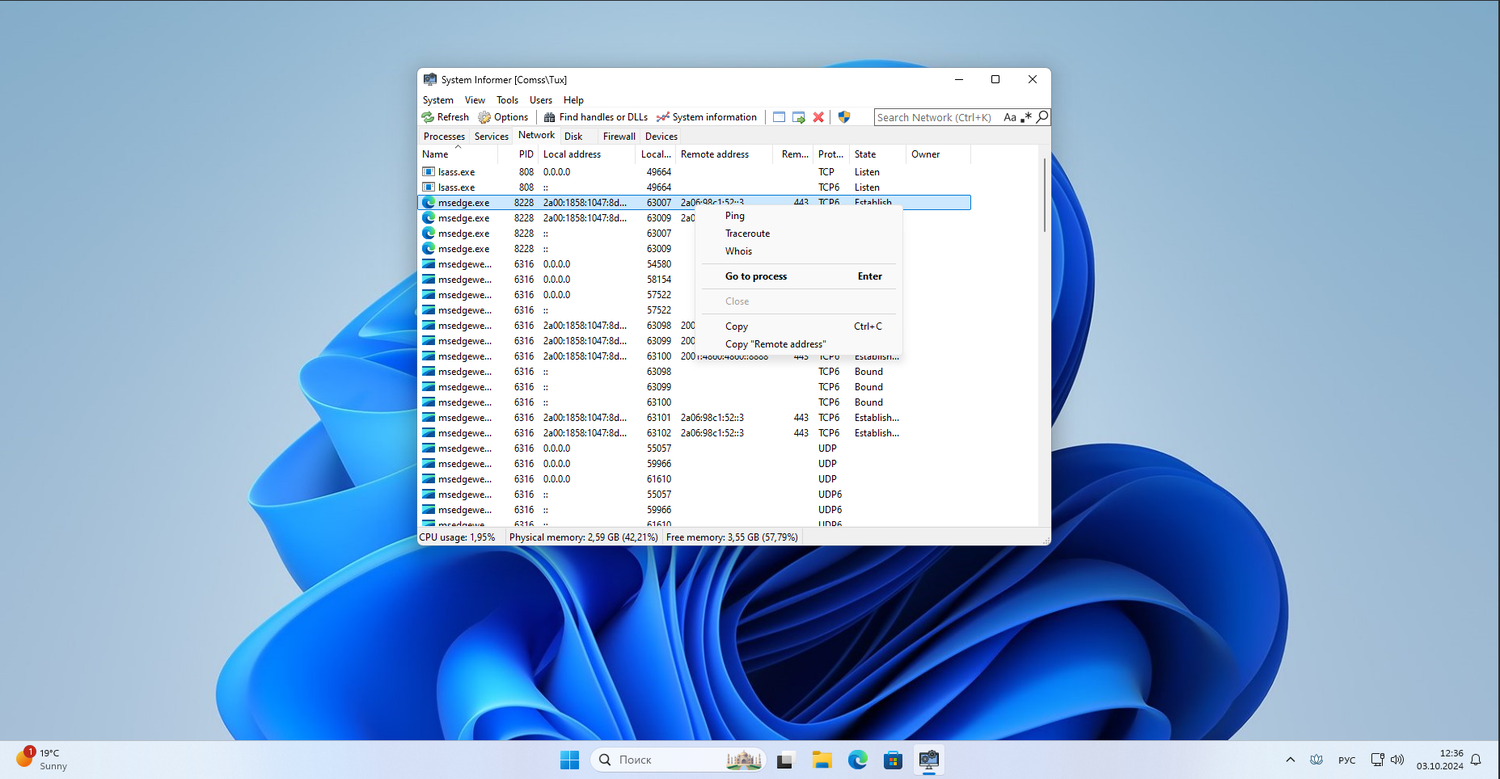
Task: Click the Refresh toolbar icon
Action: click(x=428, y=117)
